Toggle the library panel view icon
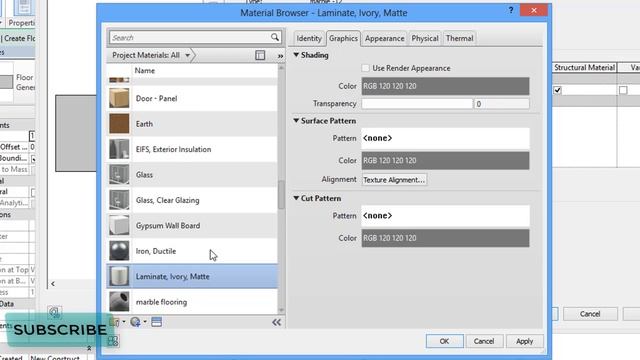The width and height of the screenshot is (640, 360). [x=260, y=55]
